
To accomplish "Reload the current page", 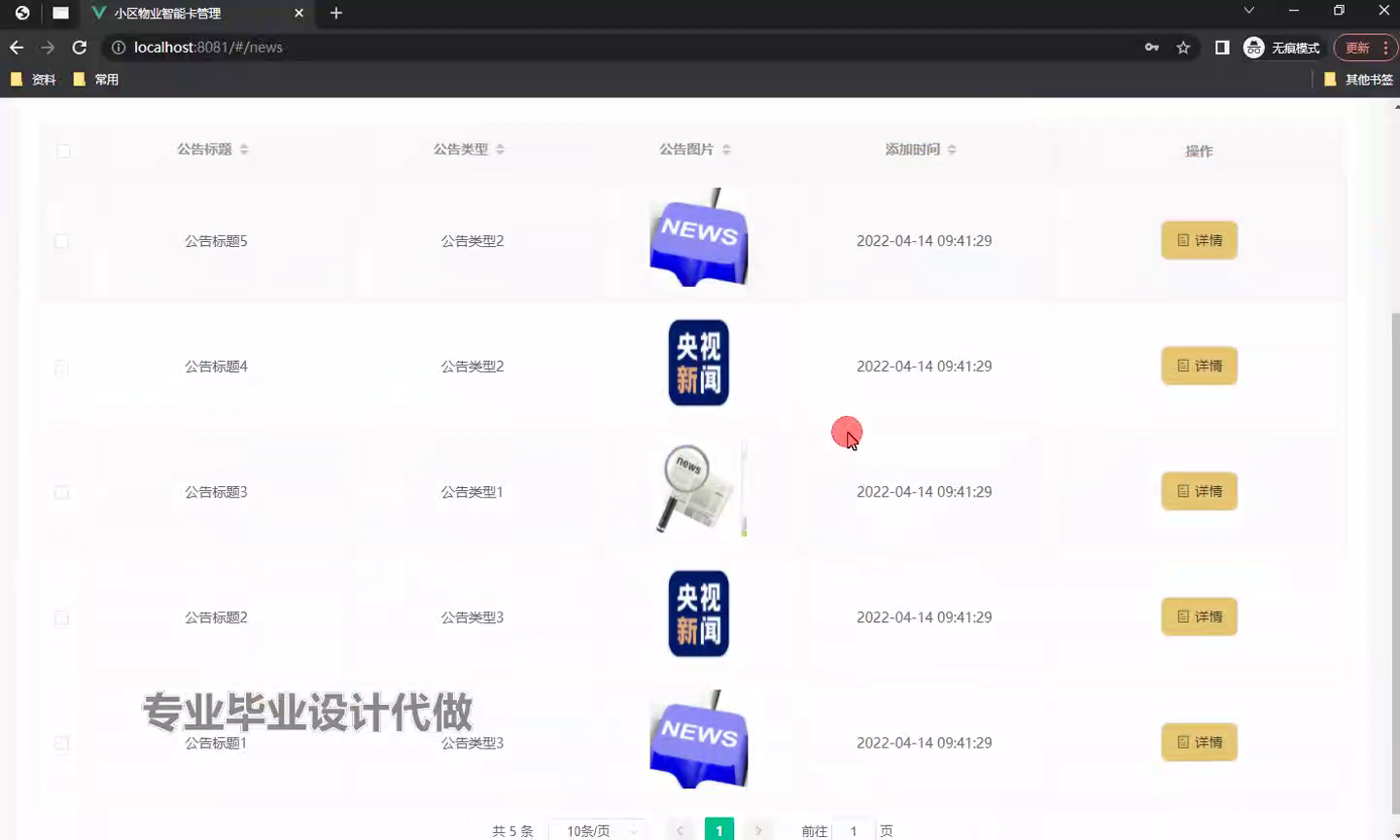I will pyautogui.click(x=80, y=47).
